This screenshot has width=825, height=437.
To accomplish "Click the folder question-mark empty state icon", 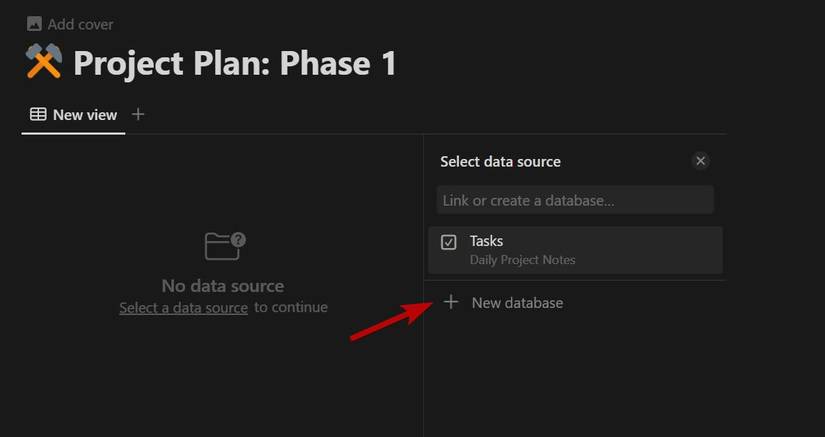I will coord(224,246).
